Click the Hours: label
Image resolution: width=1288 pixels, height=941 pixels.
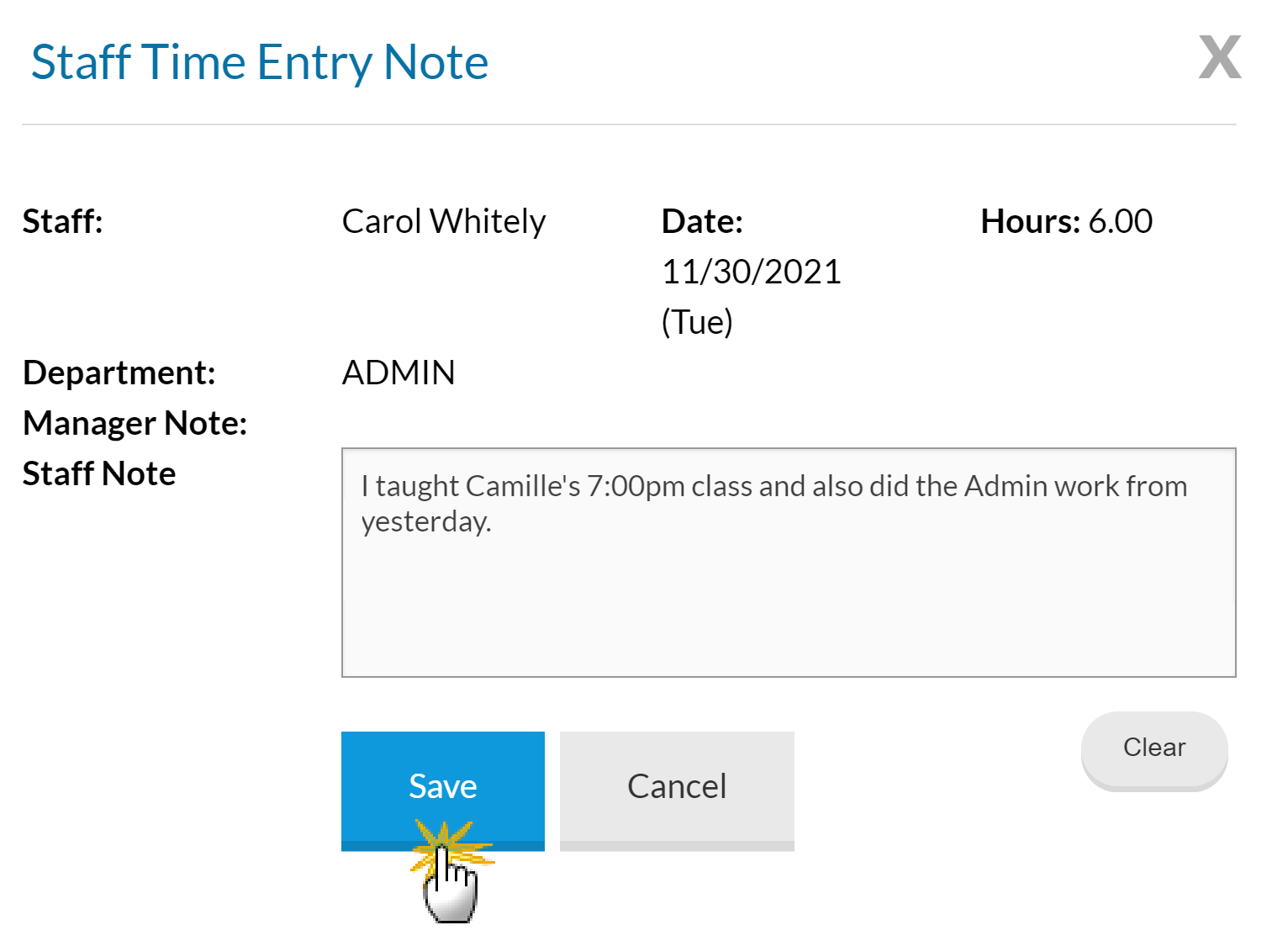(x=1030, y=222)
